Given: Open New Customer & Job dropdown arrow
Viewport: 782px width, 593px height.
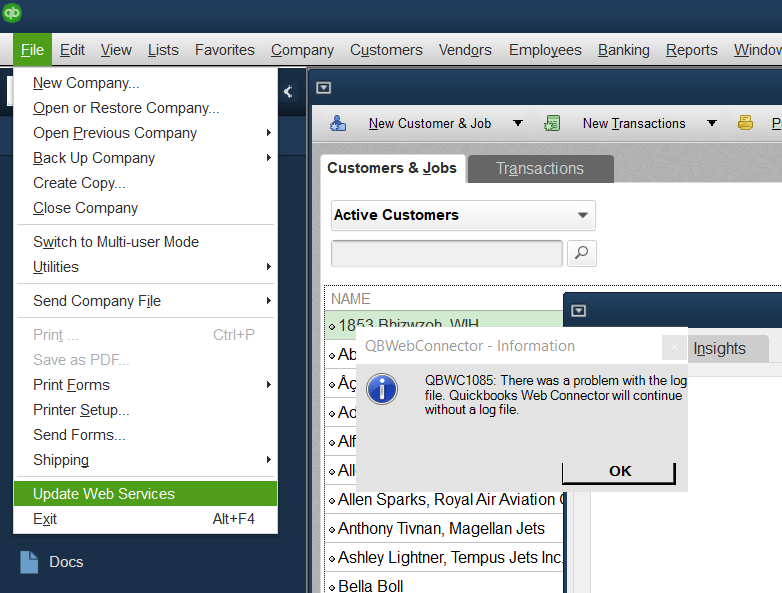Looking at the screenshot, I should click(x=518, y=123).
